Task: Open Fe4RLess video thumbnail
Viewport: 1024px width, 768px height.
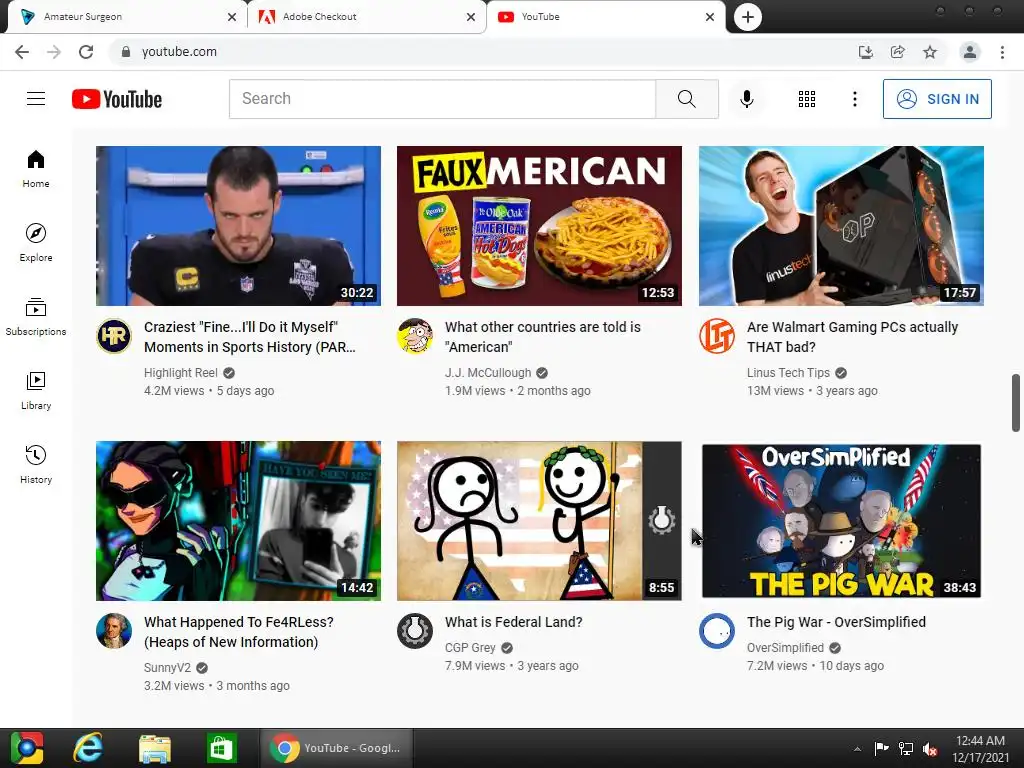Action: coord(238,521)
